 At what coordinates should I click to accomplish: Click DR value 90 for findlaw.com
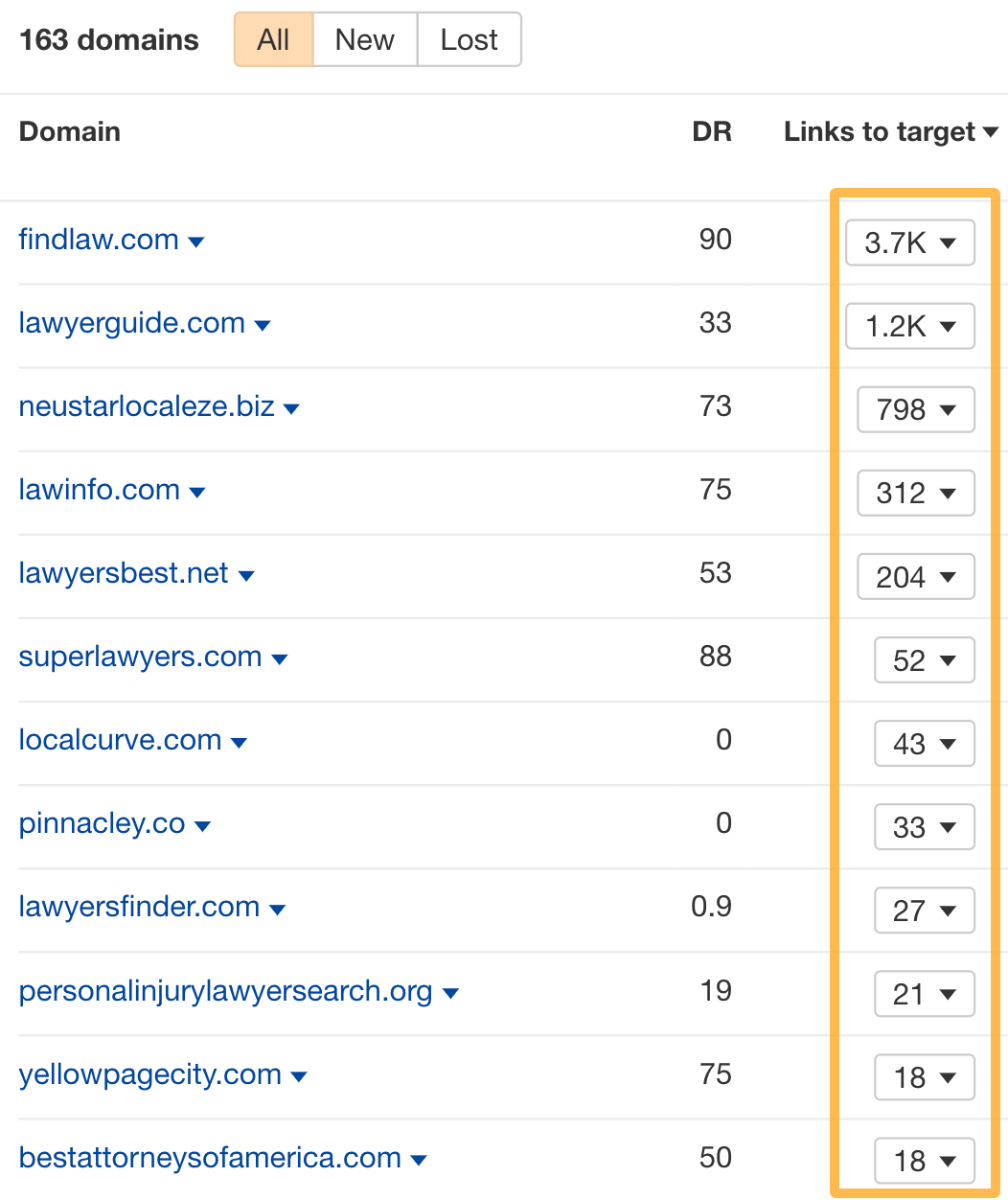[x=716, y=240]
